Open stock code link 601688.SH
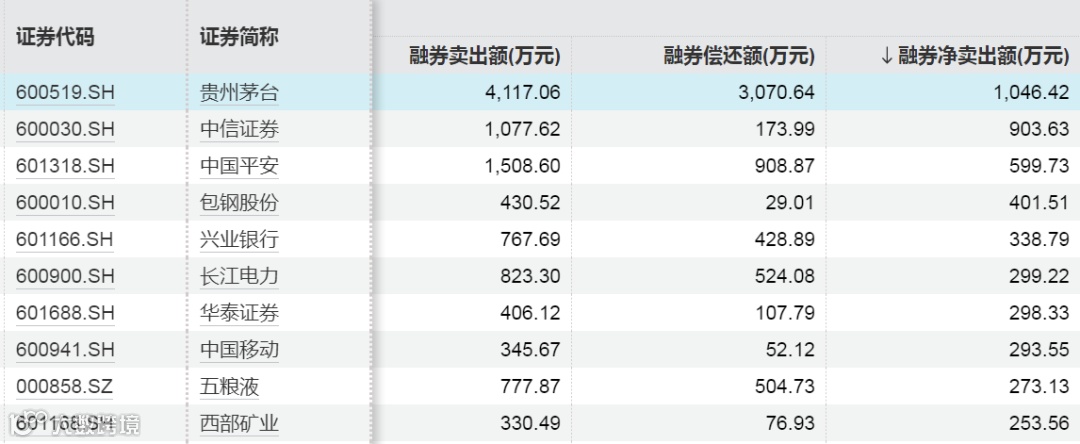The width and height of the screenshot is (1080, 444). [x=65, y=313]
